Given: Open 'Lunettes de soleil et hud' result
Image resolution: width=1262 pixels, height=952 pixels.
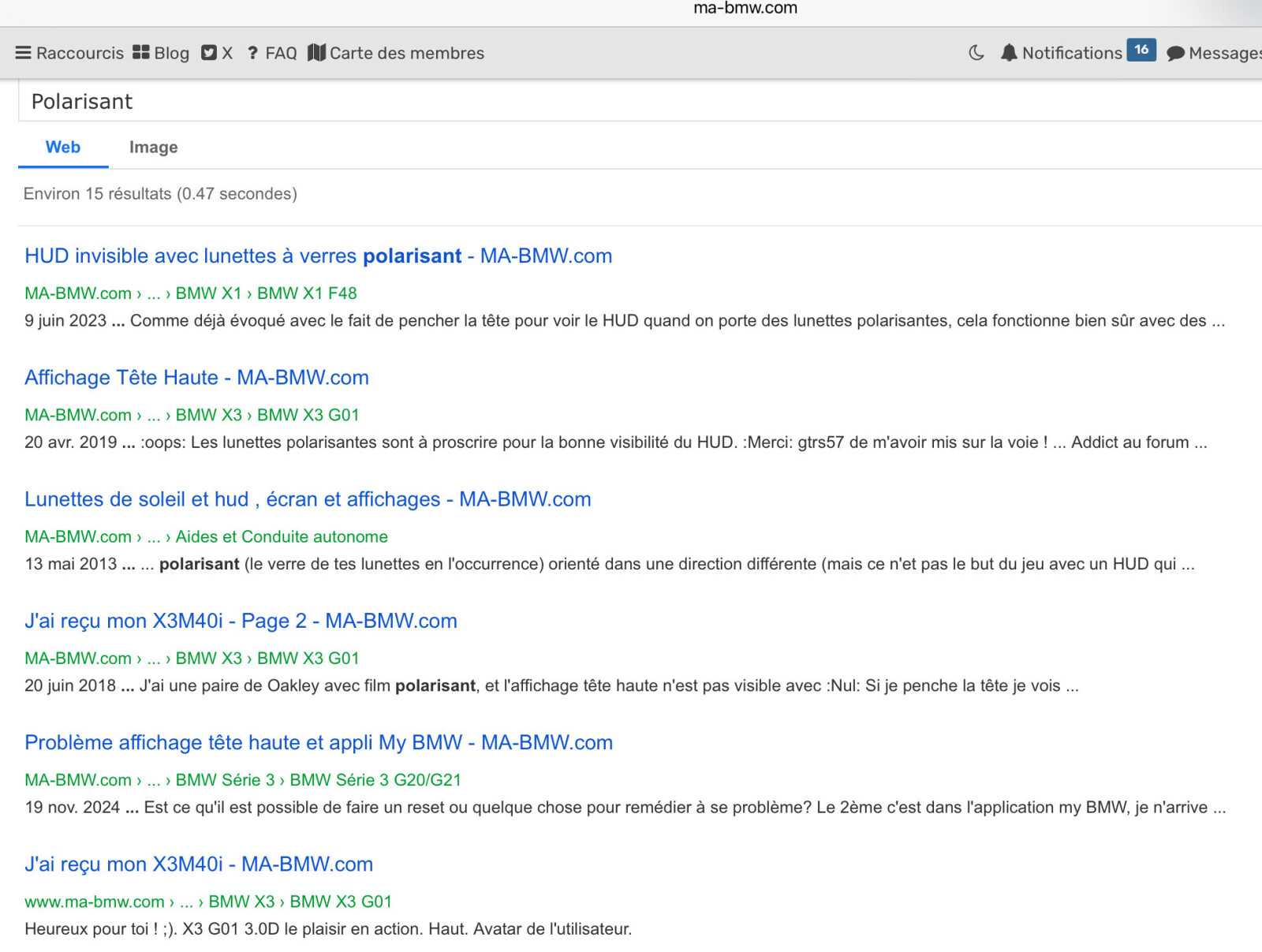Looking at the screenshot, I should [308, 499].
